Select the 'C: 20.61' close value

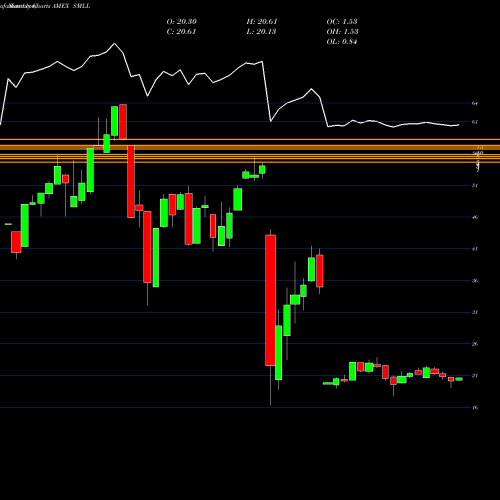click(181, 32)
